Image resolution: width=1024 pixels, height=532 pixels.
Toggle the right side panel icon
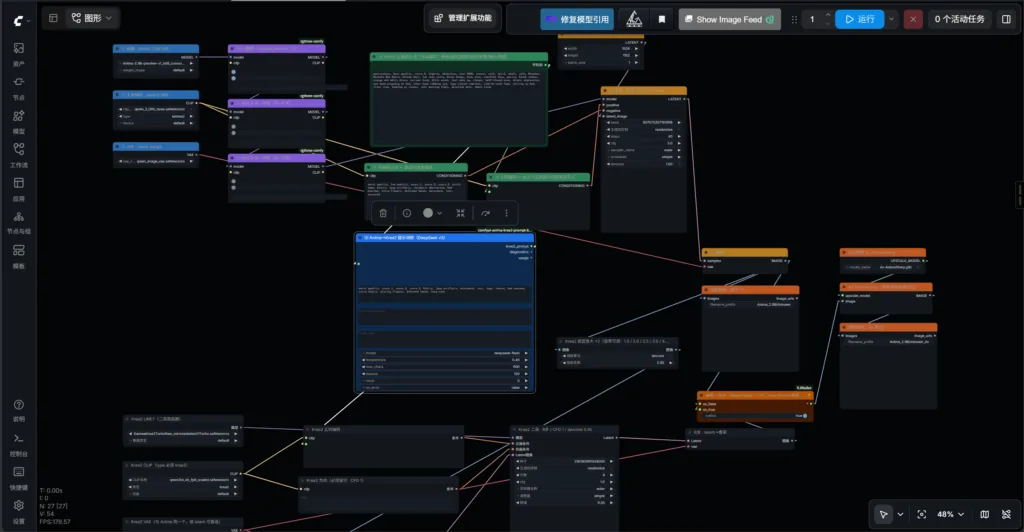pos(1006,19)
